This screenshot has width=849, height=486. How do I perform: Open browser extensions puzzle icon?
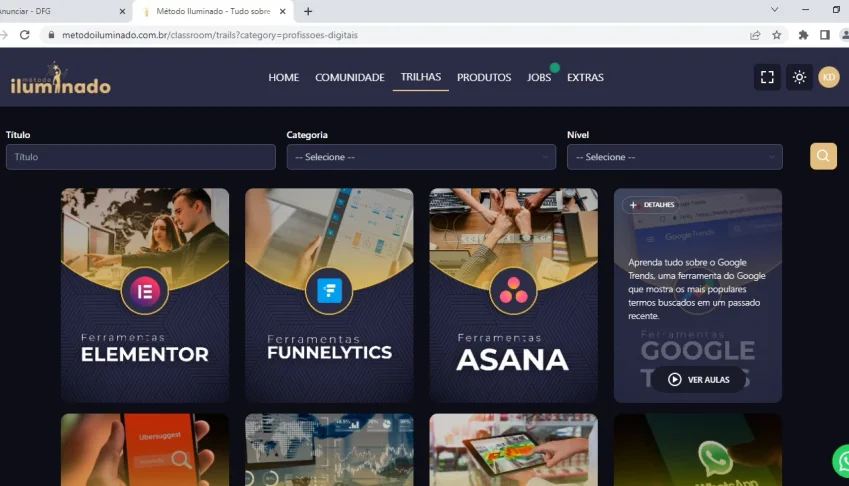coord(803,35)
